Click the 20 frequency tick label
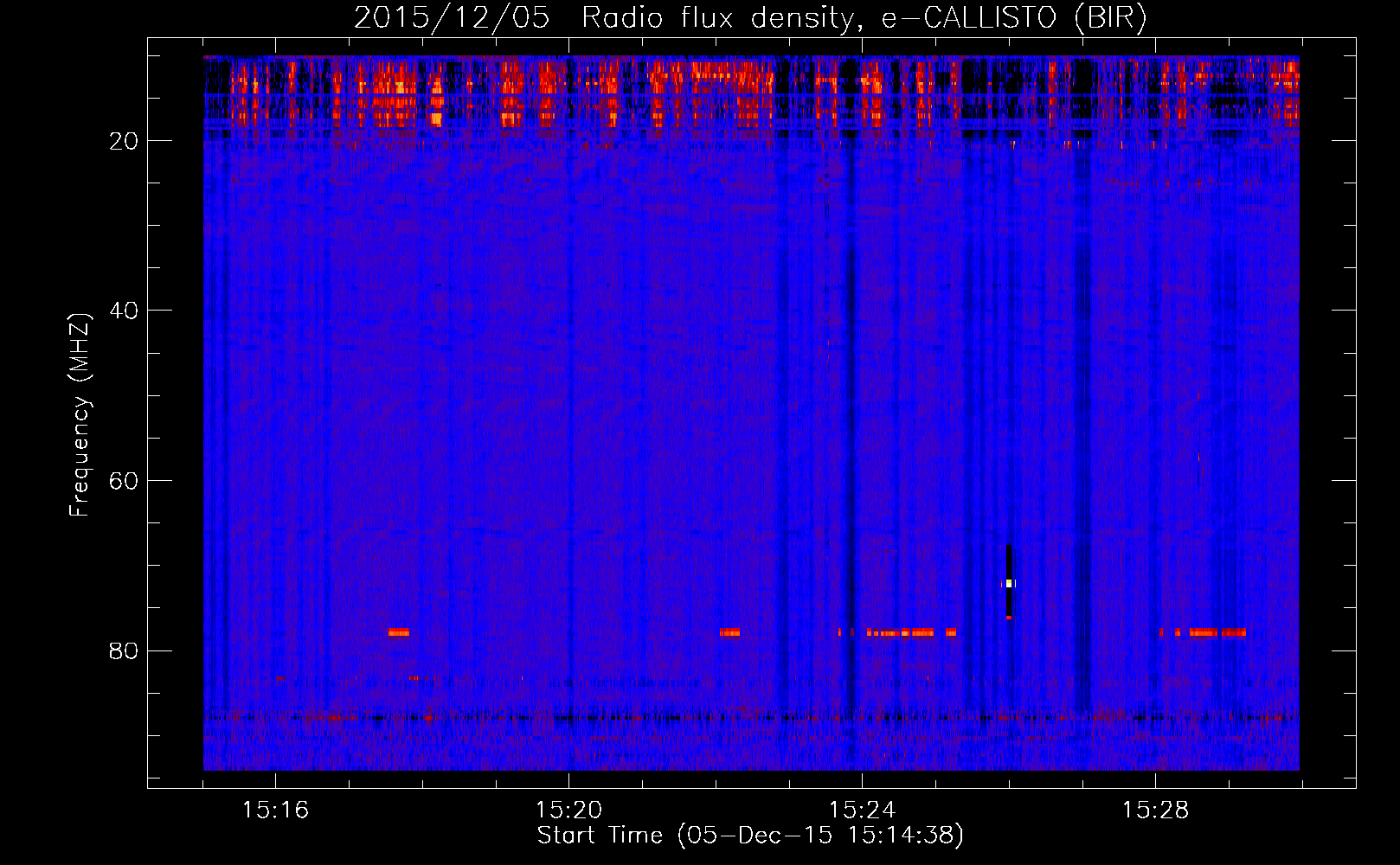The width and height of the screenshot is (1400, 865). pos(124,141)
